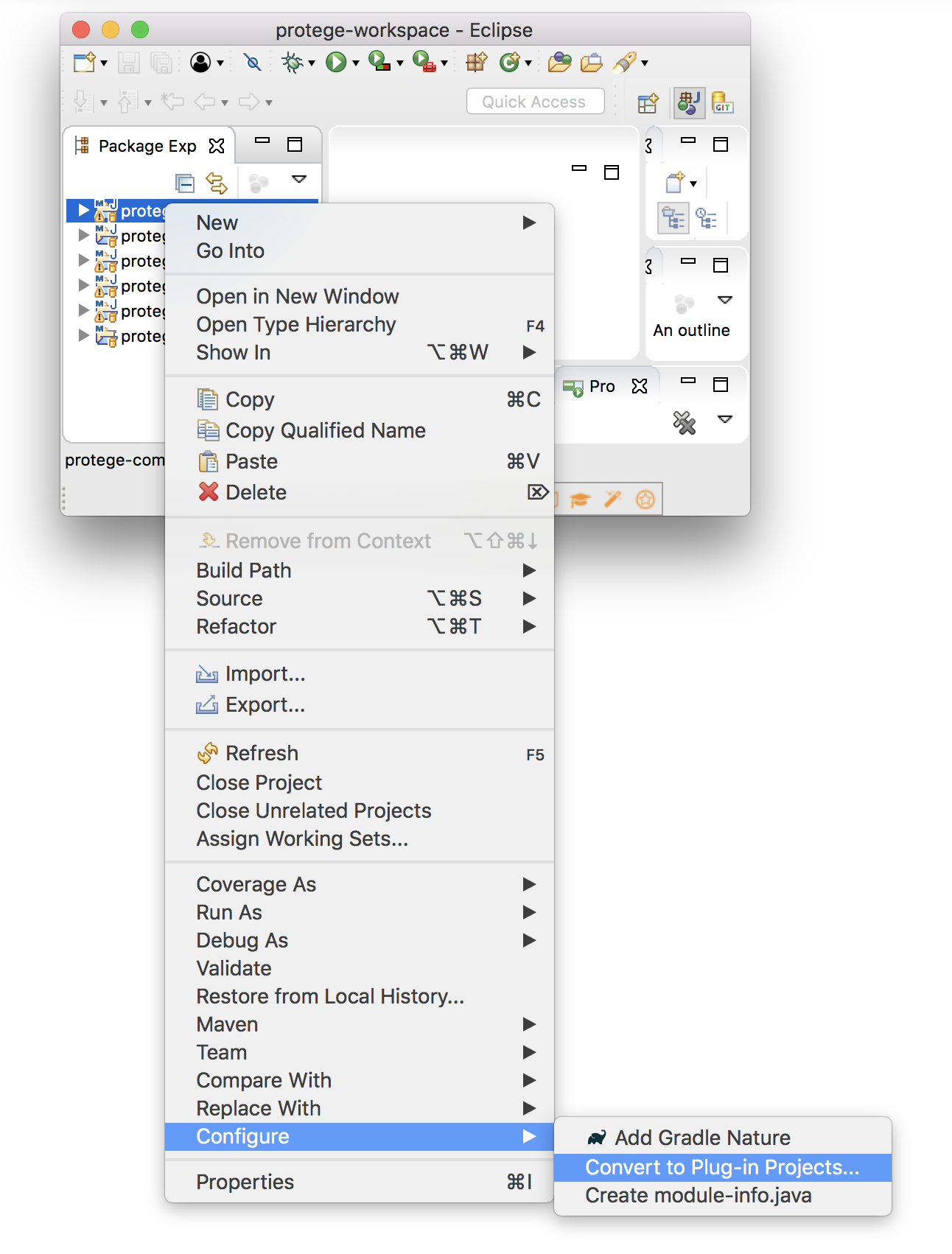
Task: Toggle the Skip All Breakpoints icon
Action: pyautogui.click(x=253, y=63)
